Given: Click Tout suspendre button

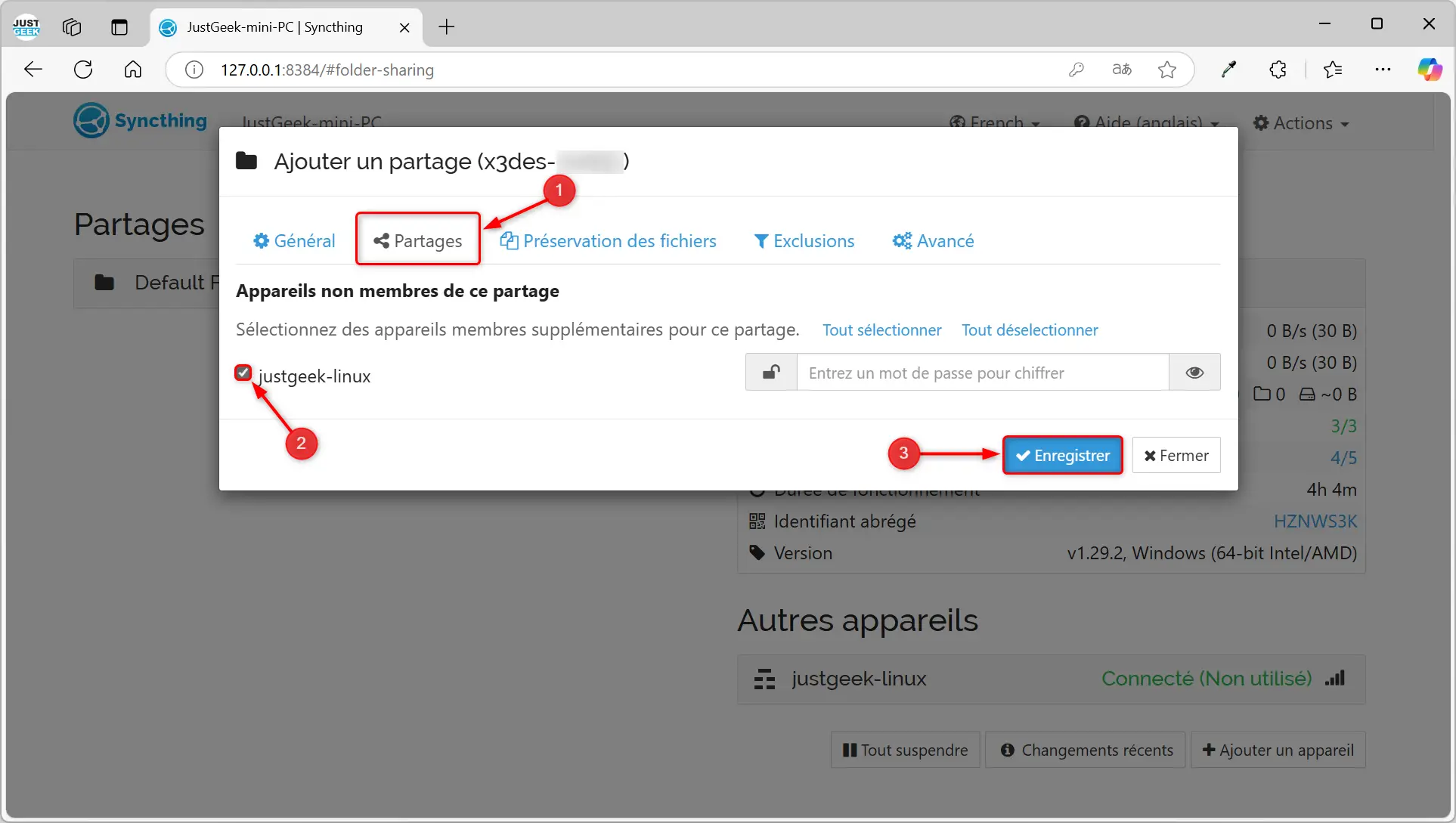Looking at the screenshot, I should click(x=906, y=750).
